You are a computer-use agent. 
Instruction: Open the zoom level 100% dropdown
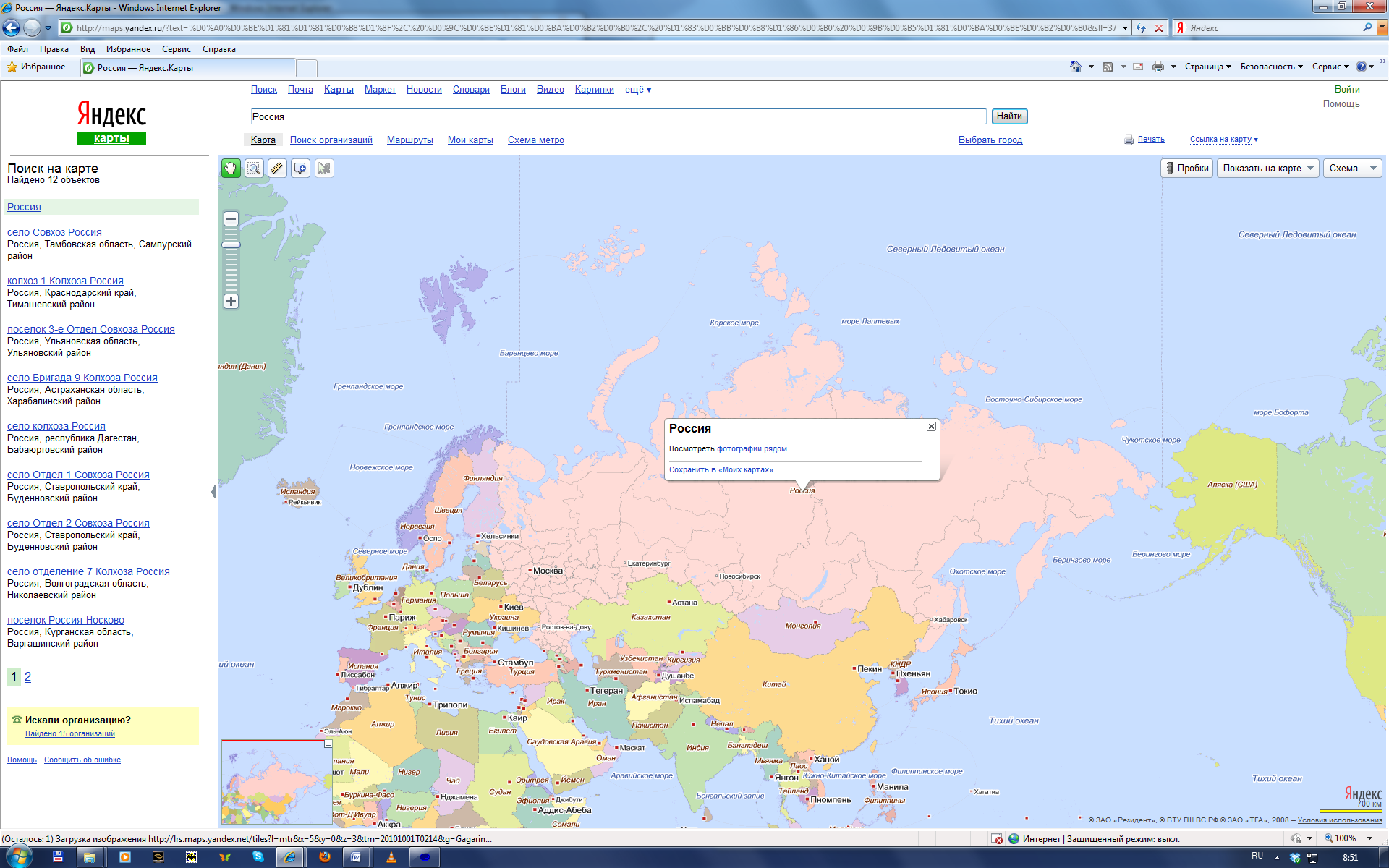pyautogui.click(x=1369, y=838)
